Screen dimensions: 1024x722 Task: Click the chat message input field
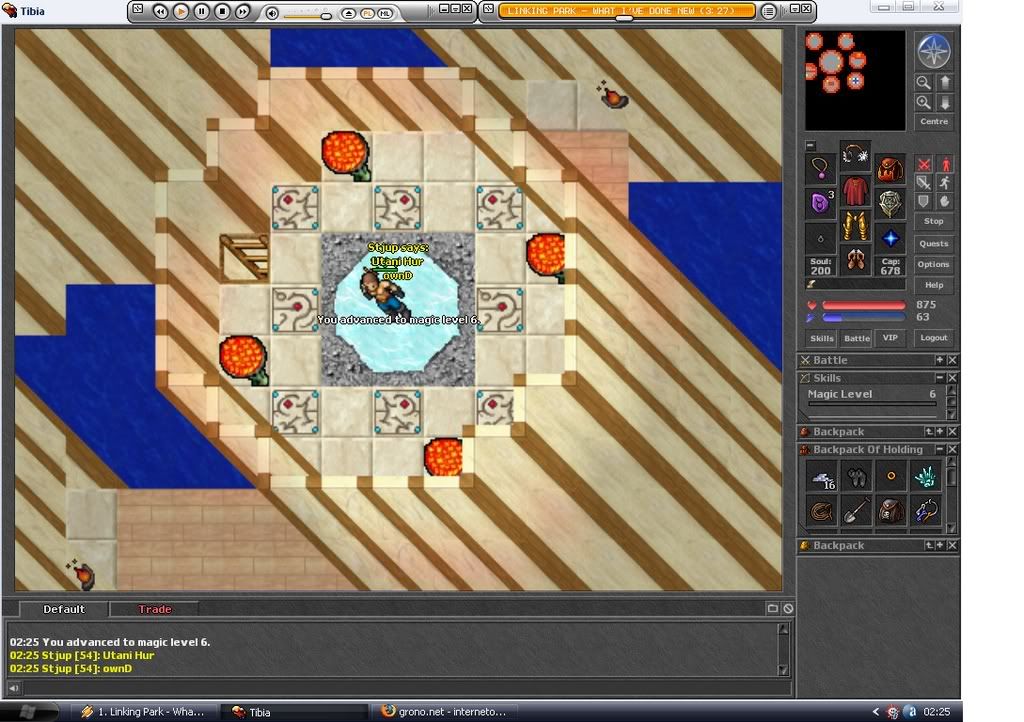(x=407, y=687)
